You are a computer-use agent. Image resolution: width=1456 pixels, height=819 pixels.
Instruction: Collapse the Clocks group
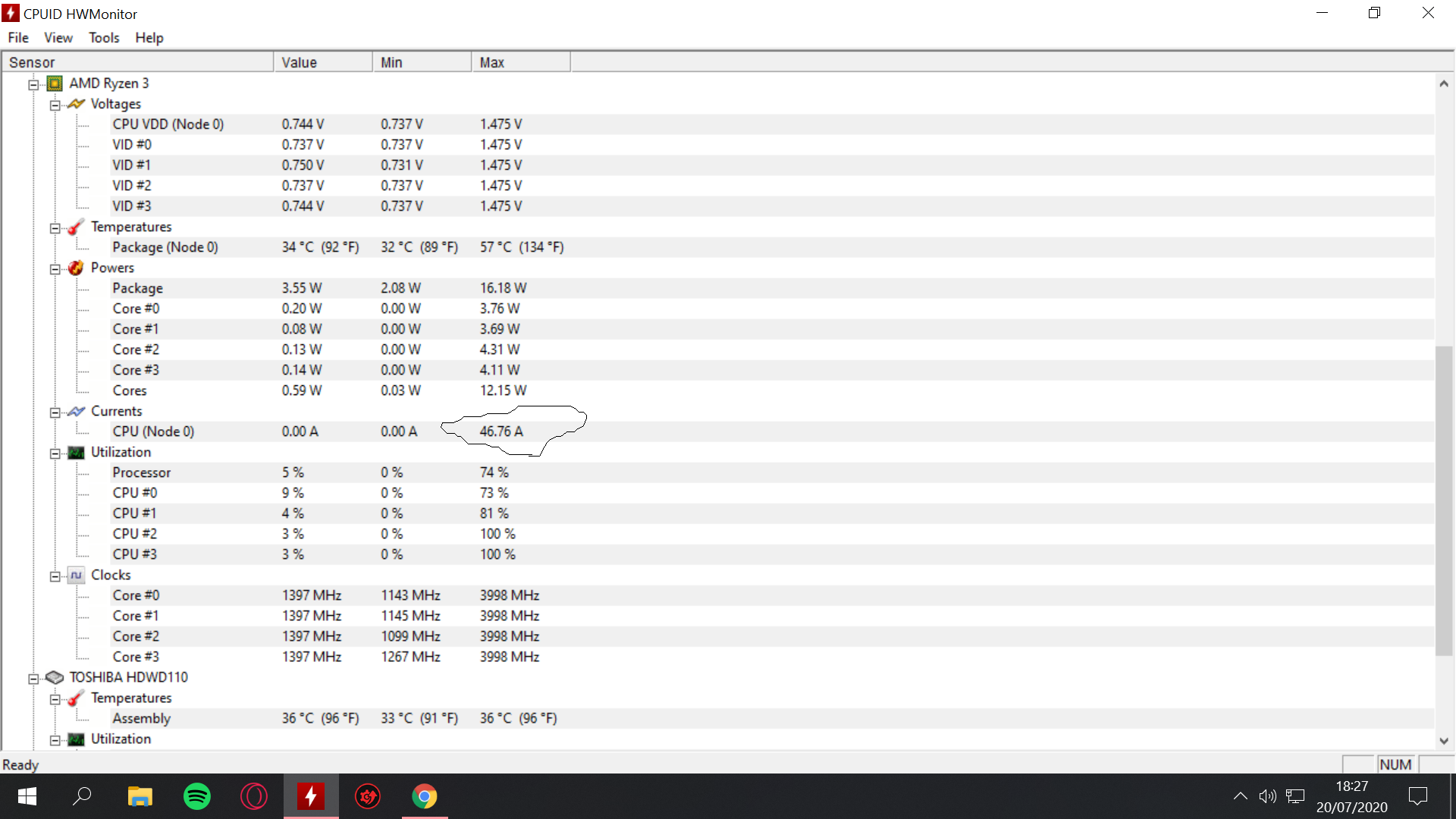pos(55,576)
